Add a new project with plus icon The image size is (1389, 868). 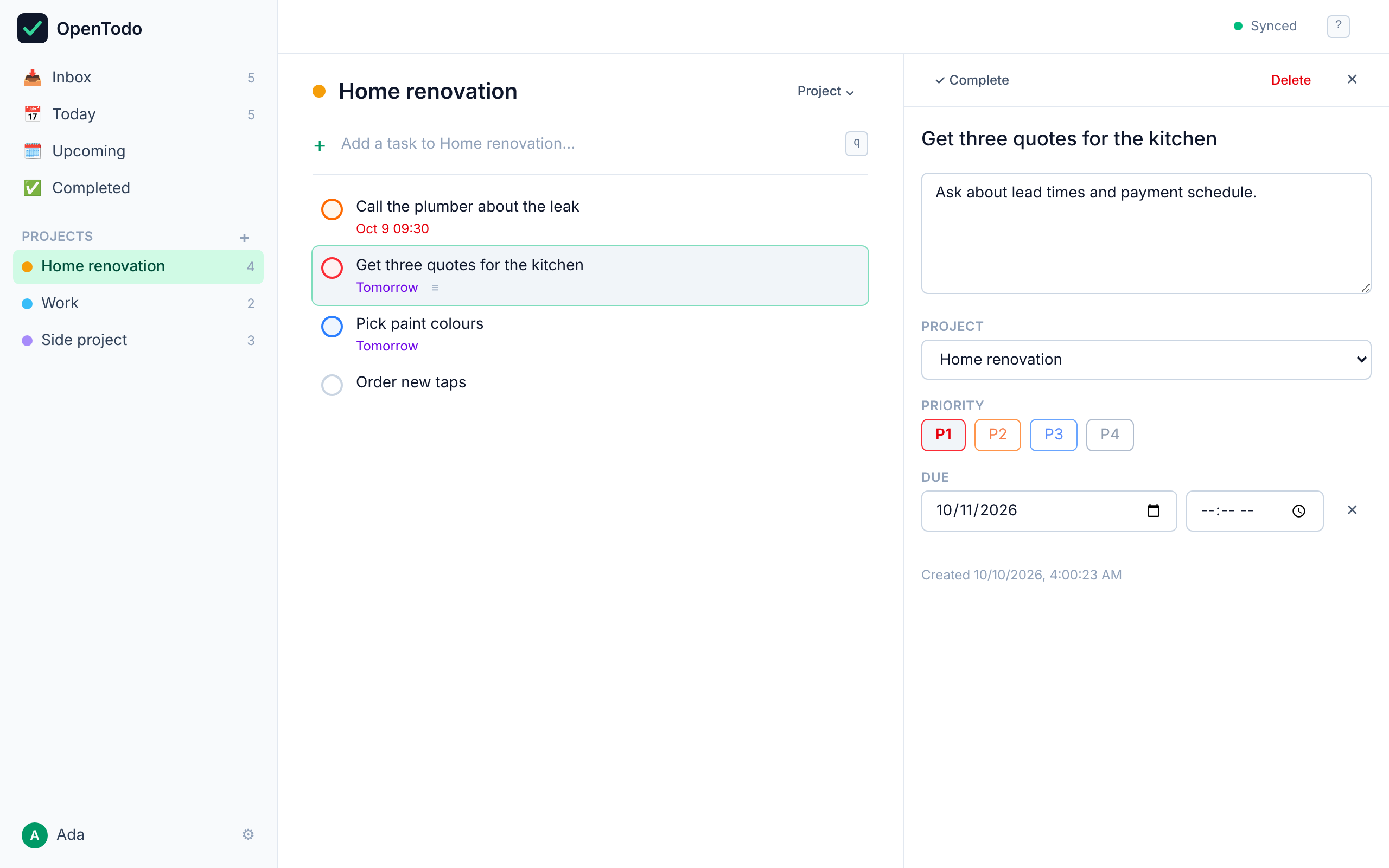tap(244, 238)
